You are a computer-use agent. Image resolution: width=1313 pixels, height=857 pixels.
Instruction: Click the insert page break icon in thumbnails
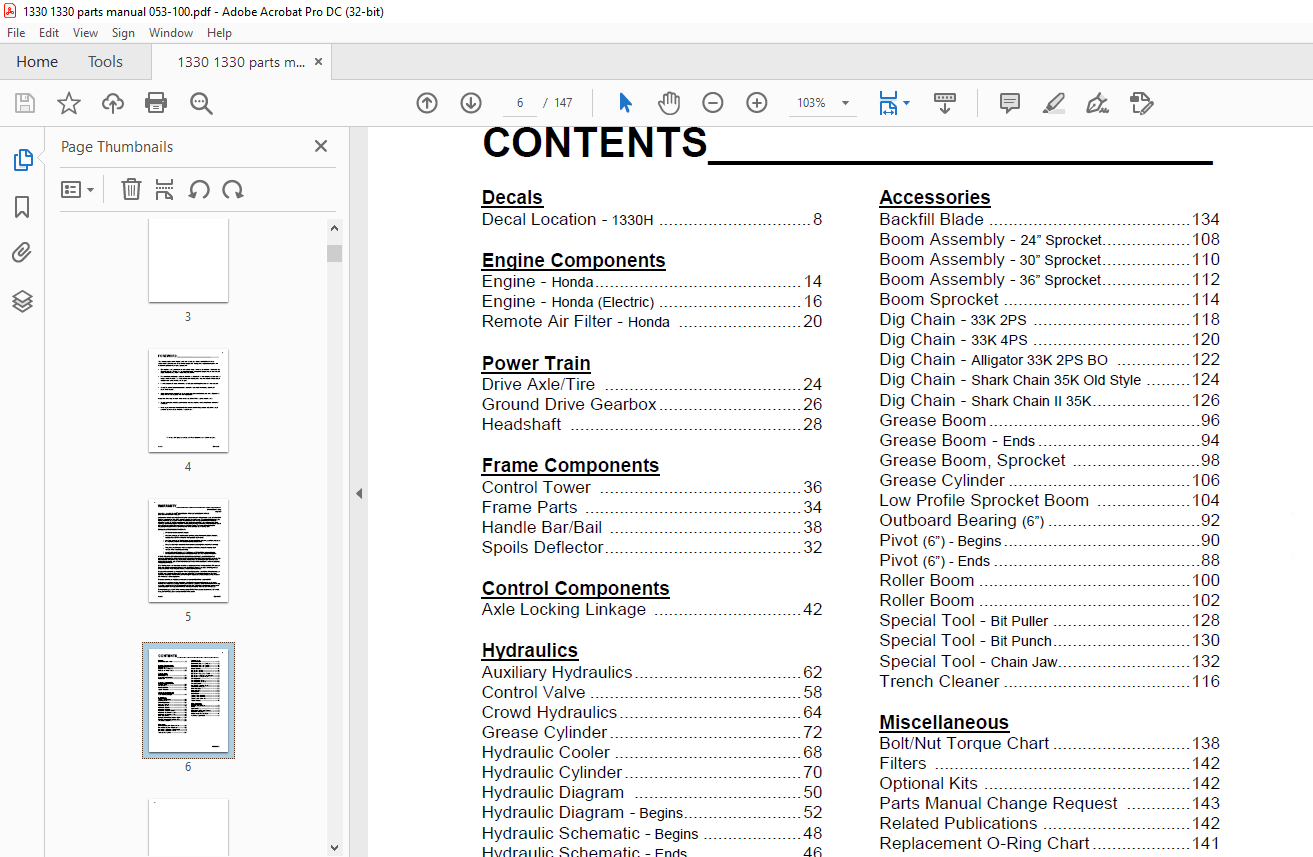[x=165, y=189]
